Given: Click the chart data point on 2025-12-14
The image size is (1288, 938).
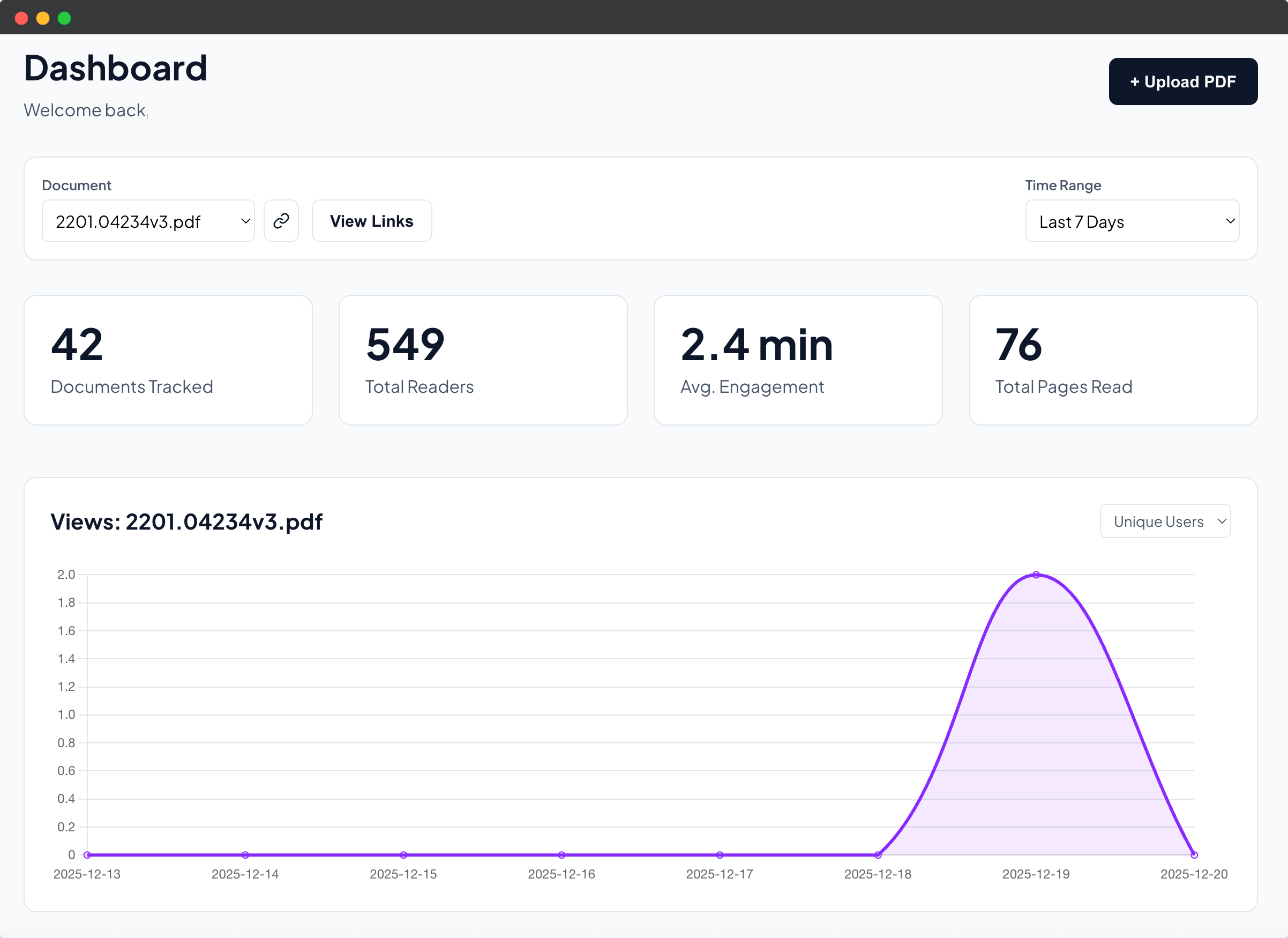Looking at the screenshot, I should [x=245, y=855].
